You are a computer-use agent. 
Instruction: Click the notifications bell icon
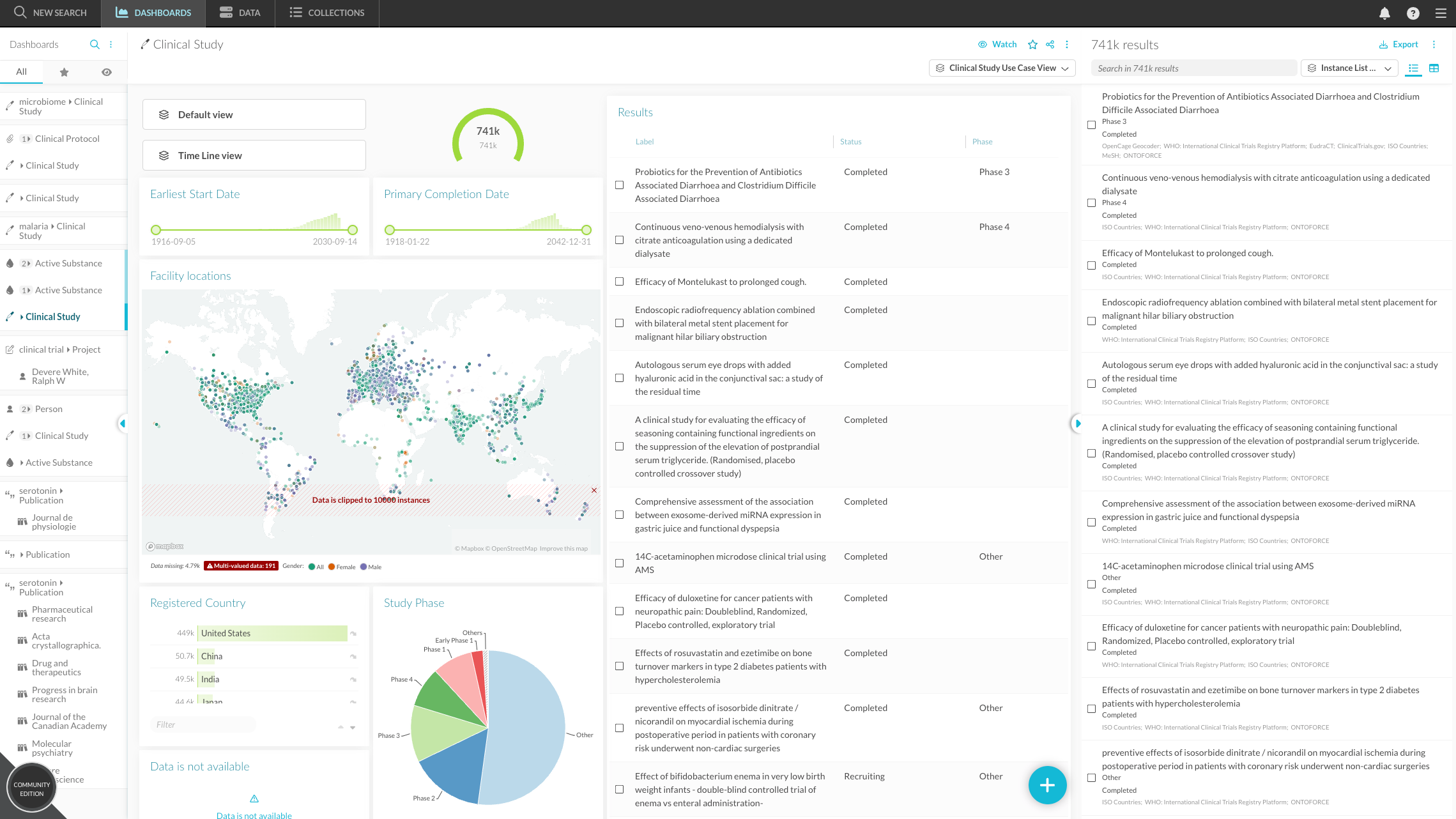pos(1384,13)
